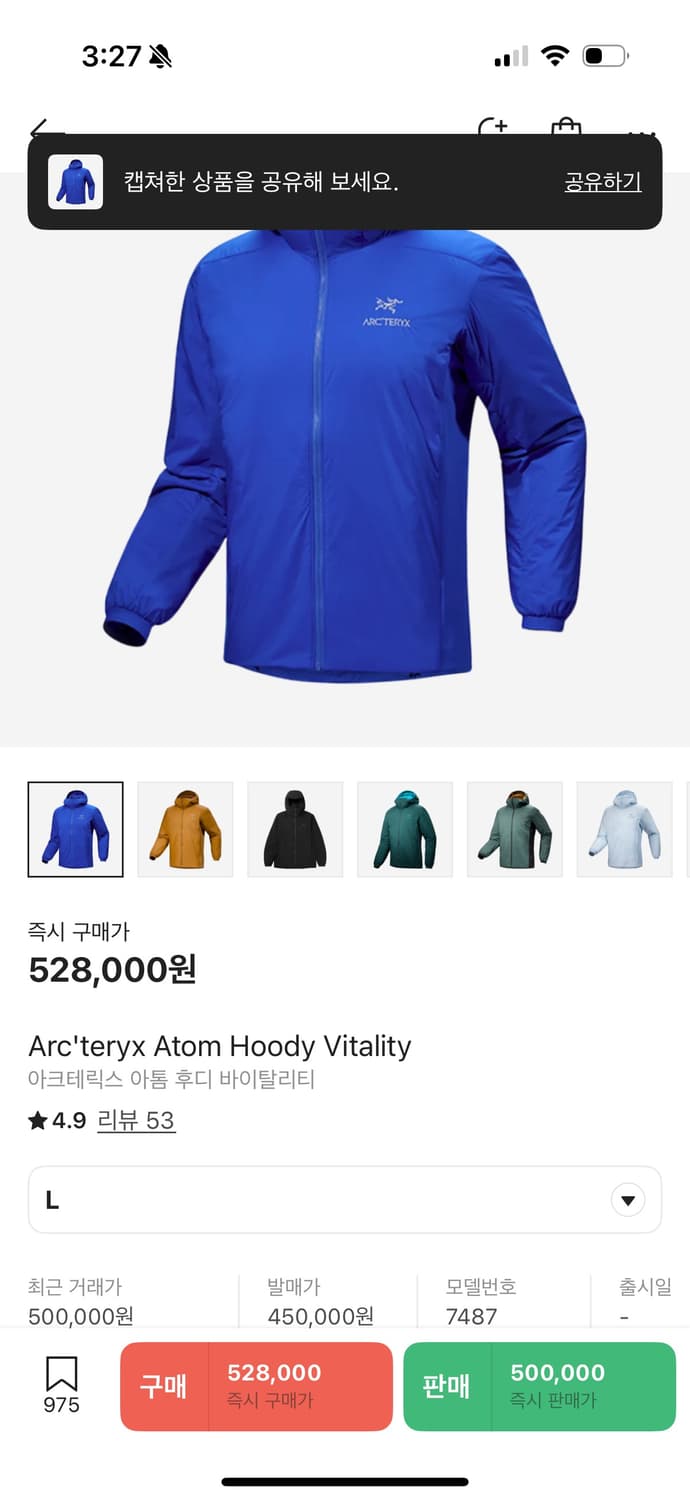Screen dimensions: 690x1500
Task: Select the blue jacket thumbnail
Action: click(x=76, y=829)
